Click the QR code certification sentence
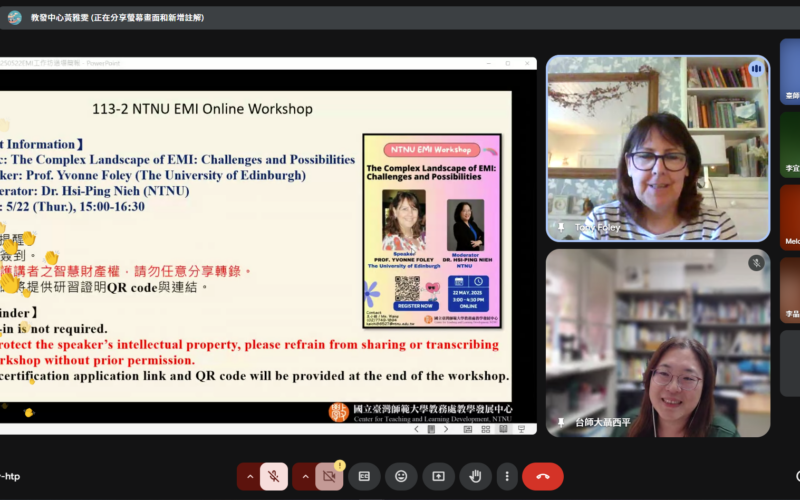This screenshot has width=800, height=500. pyautogui.click(x=255, y=376)
